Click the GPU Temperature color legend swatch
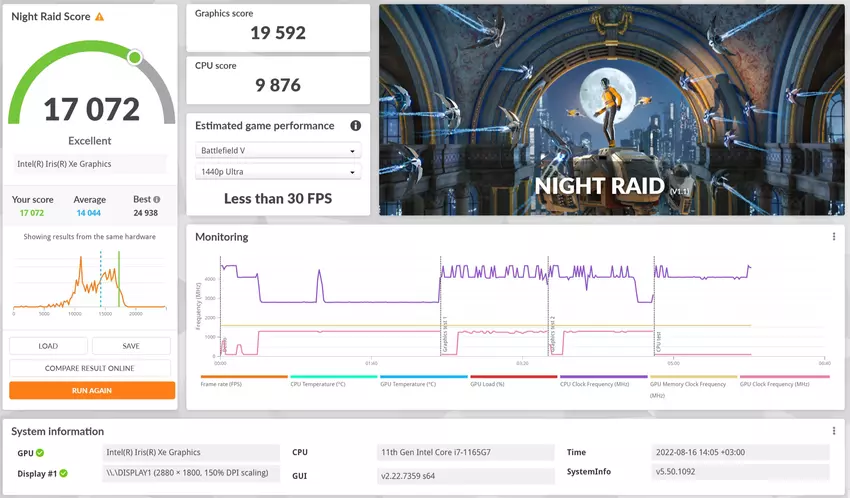The height and width of the screenshot is (498, 850). [x=424, y=377]
